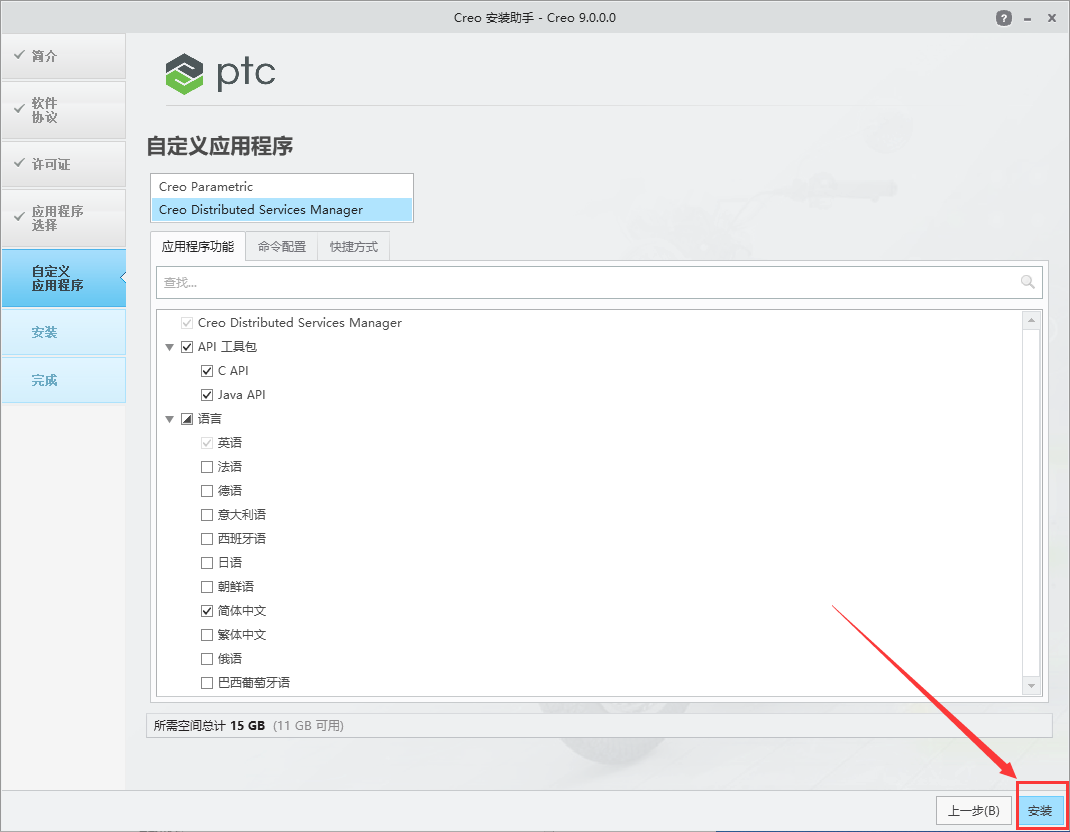This screenshot has height=832, width=1070.
Task: Select Creo Parametric in the application list
Action: tap(281, 186)
